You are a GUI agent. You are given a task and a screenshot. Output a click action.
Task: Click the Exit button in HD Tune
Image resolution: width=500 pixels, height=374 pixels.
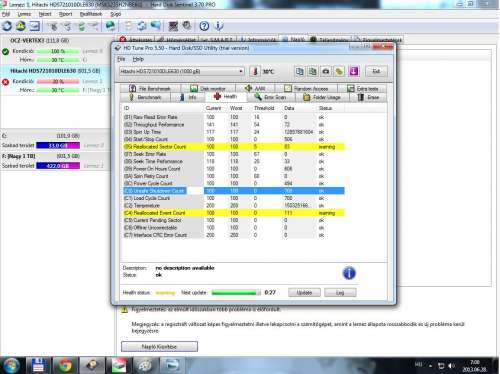point(376,71)
